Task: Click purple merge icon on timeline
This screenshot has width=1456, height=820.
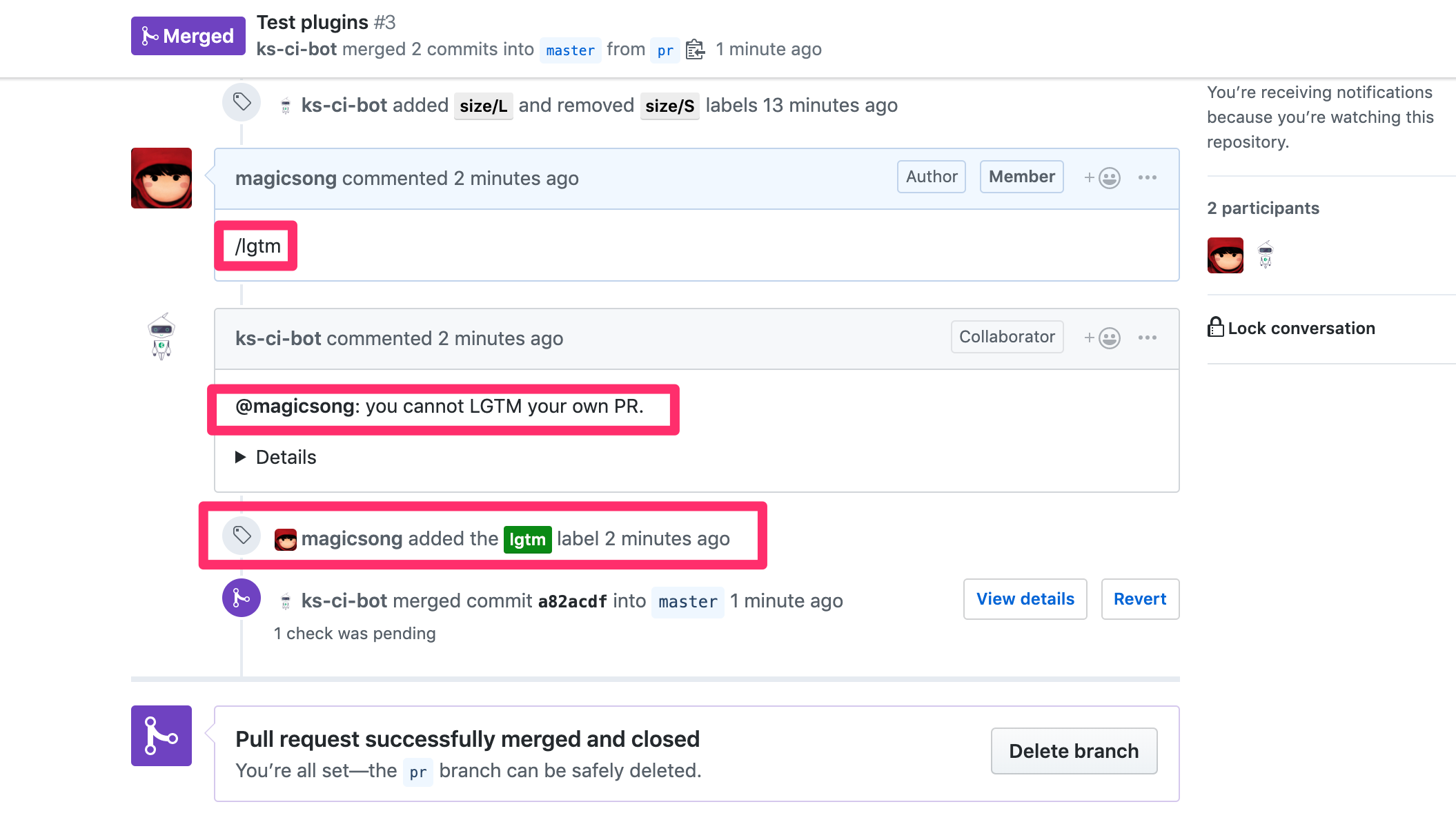Action: pyautogui.click(x=241, y=598)
